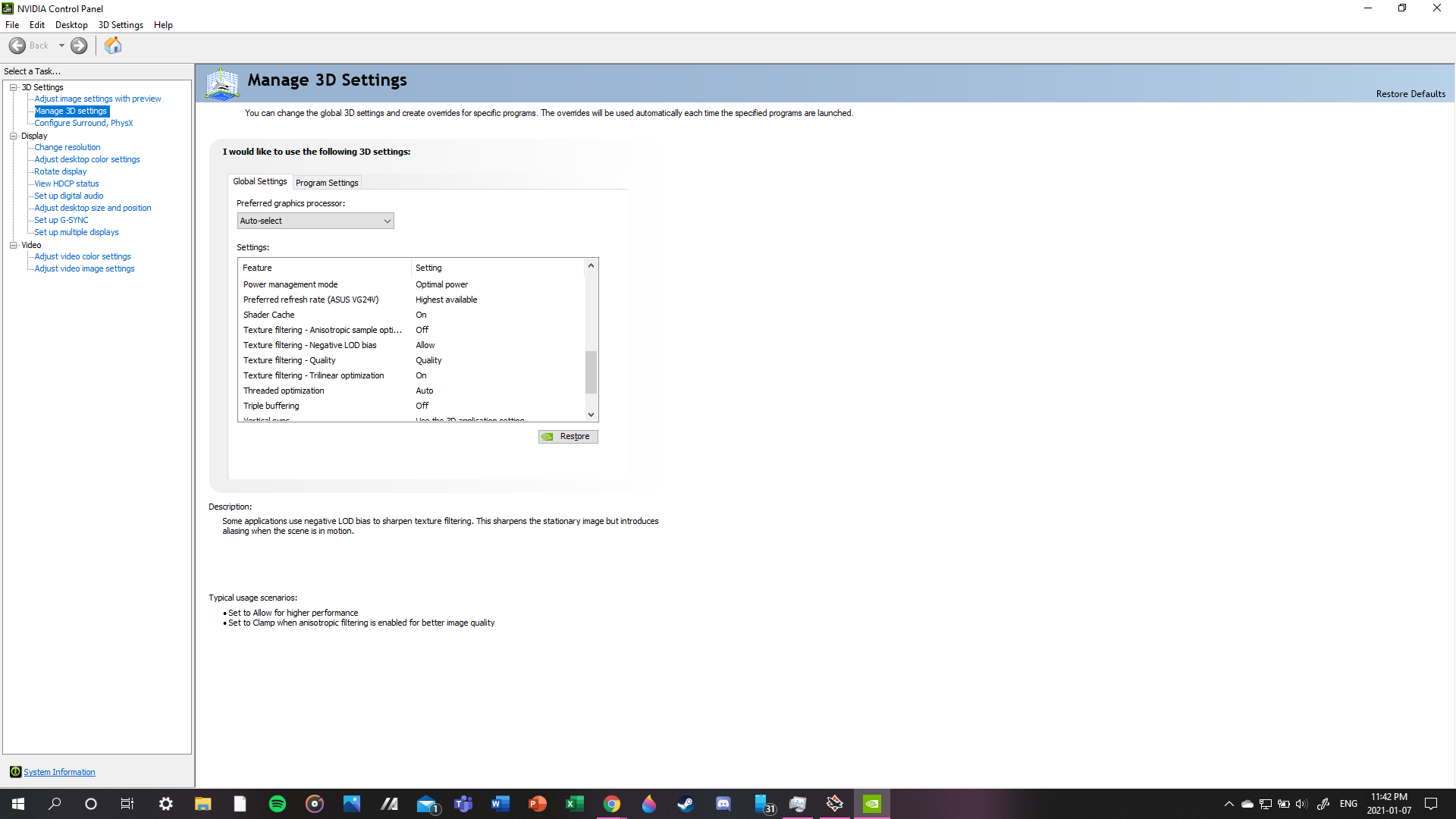
Task: Open the Mail app from the taskbar
Action: pos(427,804)
